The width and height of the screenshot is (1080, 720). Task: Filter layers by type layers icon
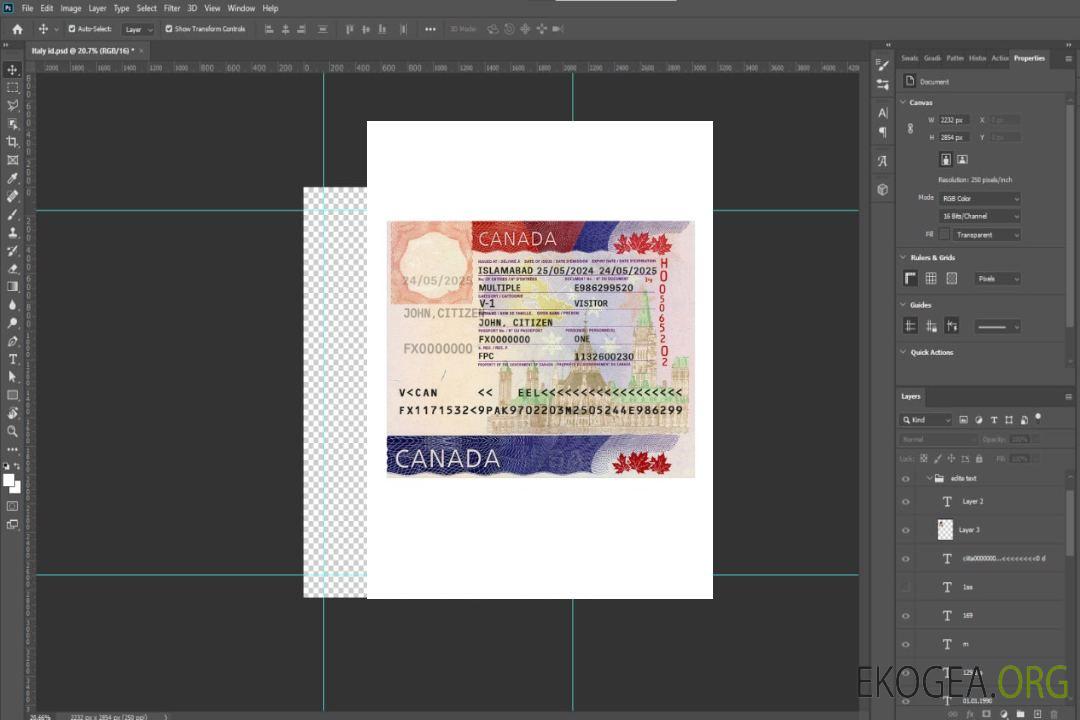tap(994, 420)
